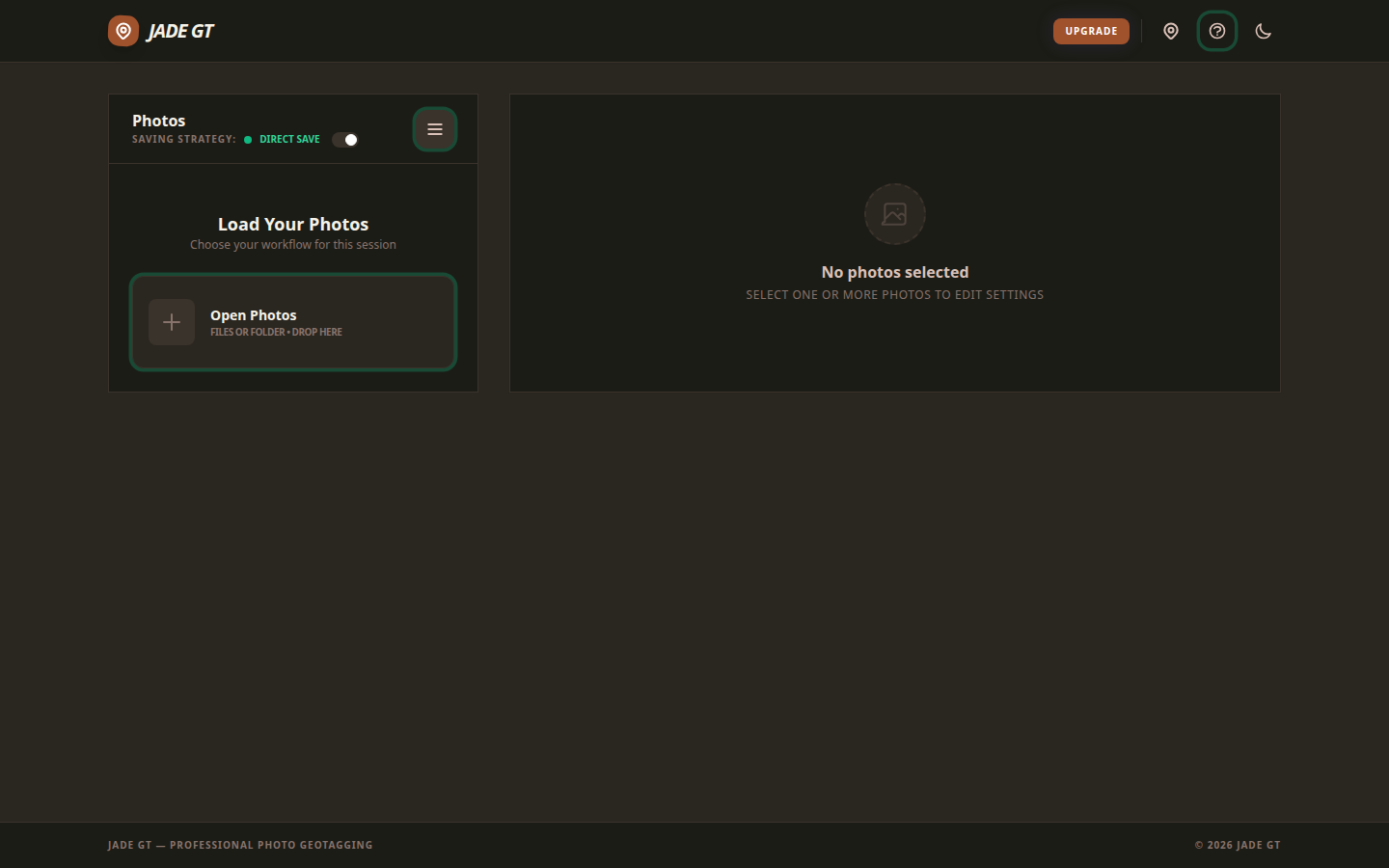Click the DIRECT SAVE label text
This screenshot has width=1389, height=868.
tap(289, 140)
